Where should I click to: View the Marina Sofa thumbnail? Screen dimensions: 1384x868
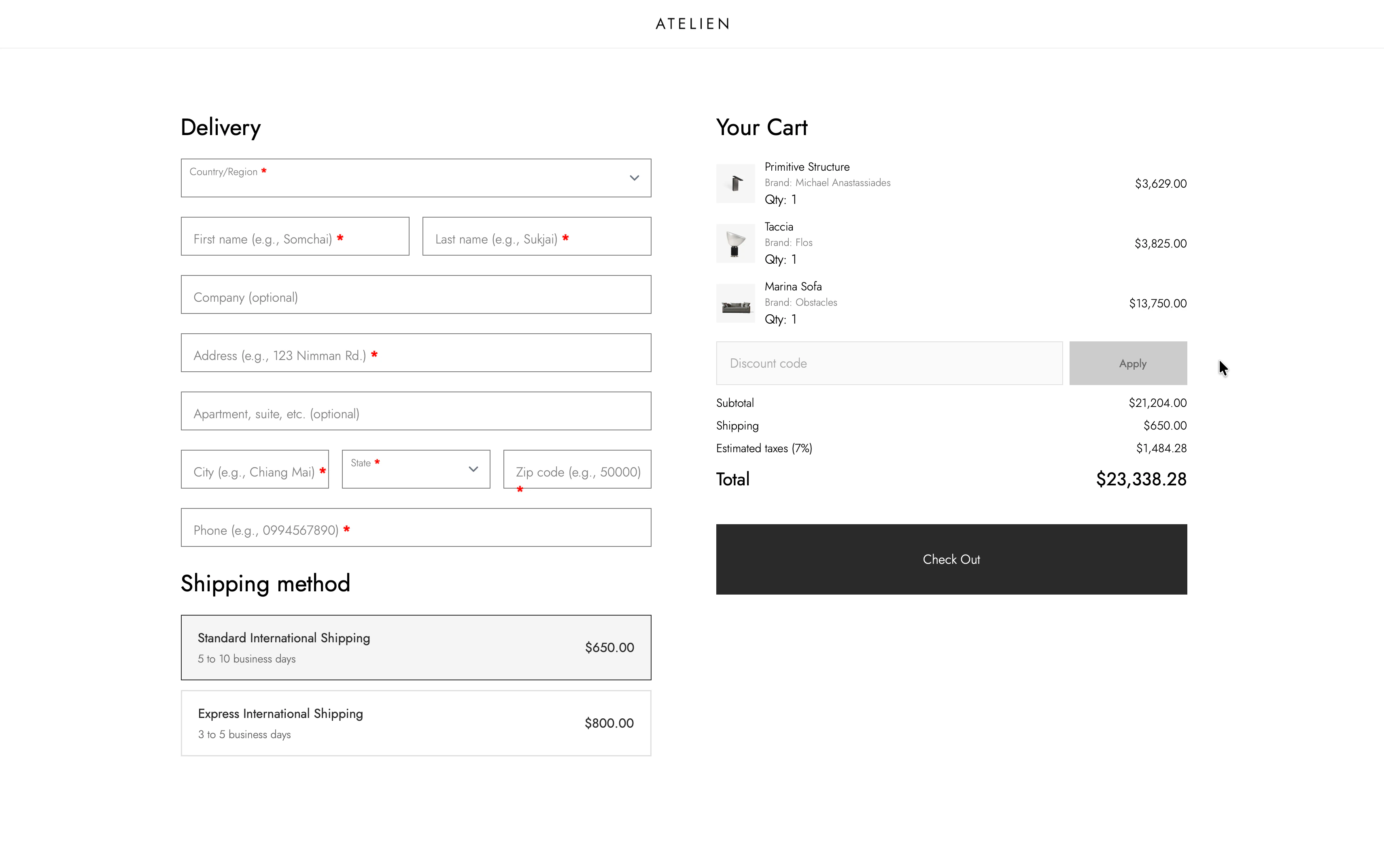point(735,303)
